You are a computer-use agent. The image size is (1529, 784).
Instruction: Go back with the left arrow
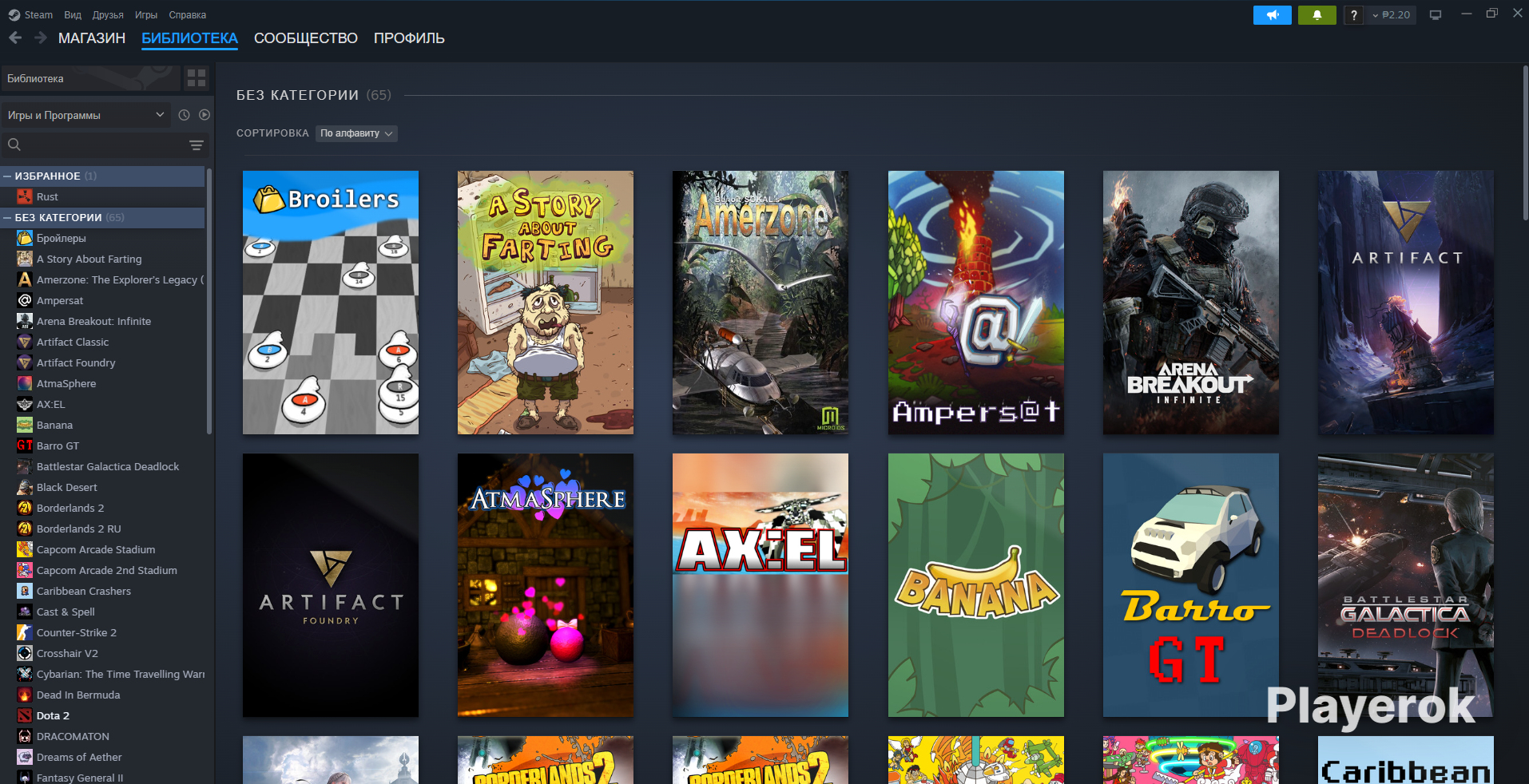tap(15, 38)
